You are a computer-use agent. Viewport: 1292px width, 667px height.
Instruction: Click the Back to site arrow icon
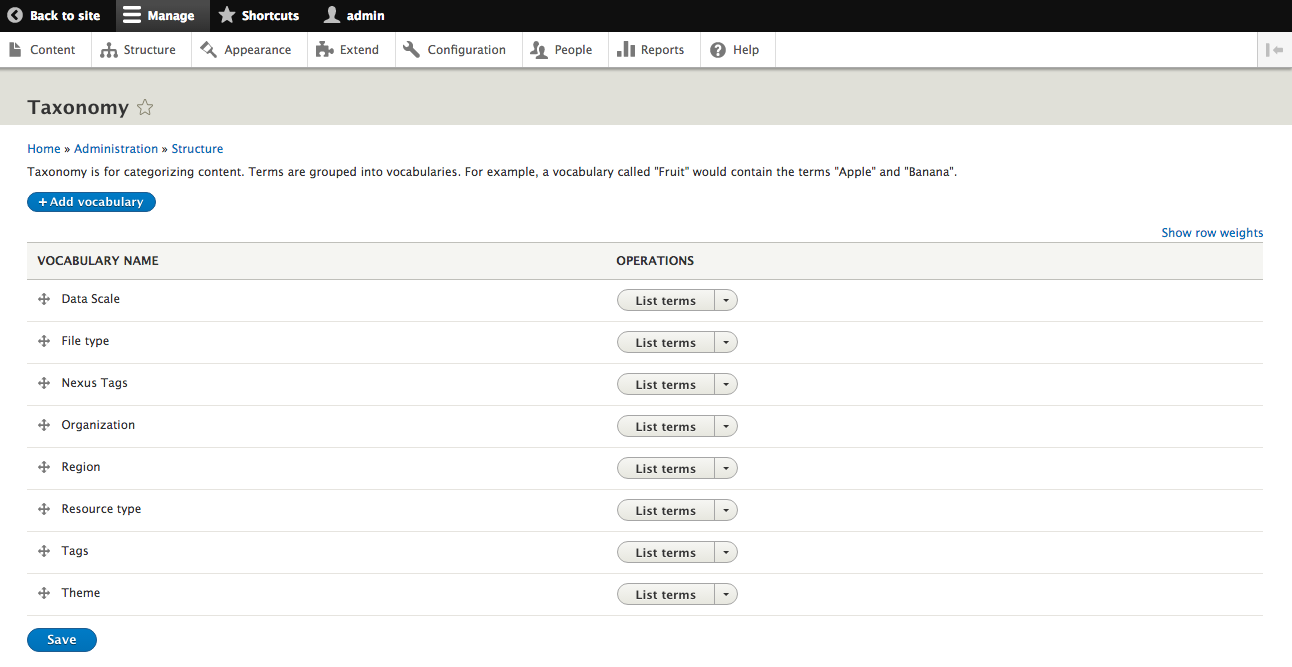click(15, 16)
